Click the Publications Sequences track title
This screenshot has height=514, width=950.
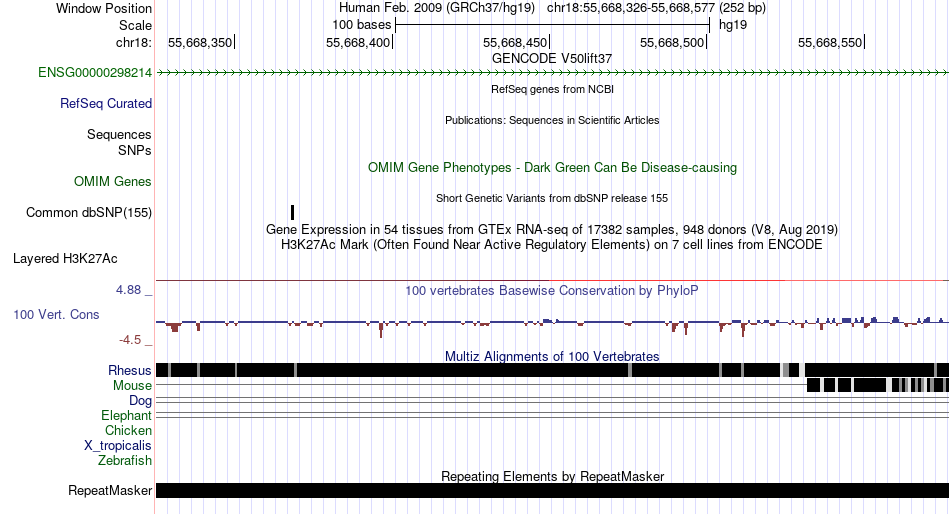pos(552,120)
